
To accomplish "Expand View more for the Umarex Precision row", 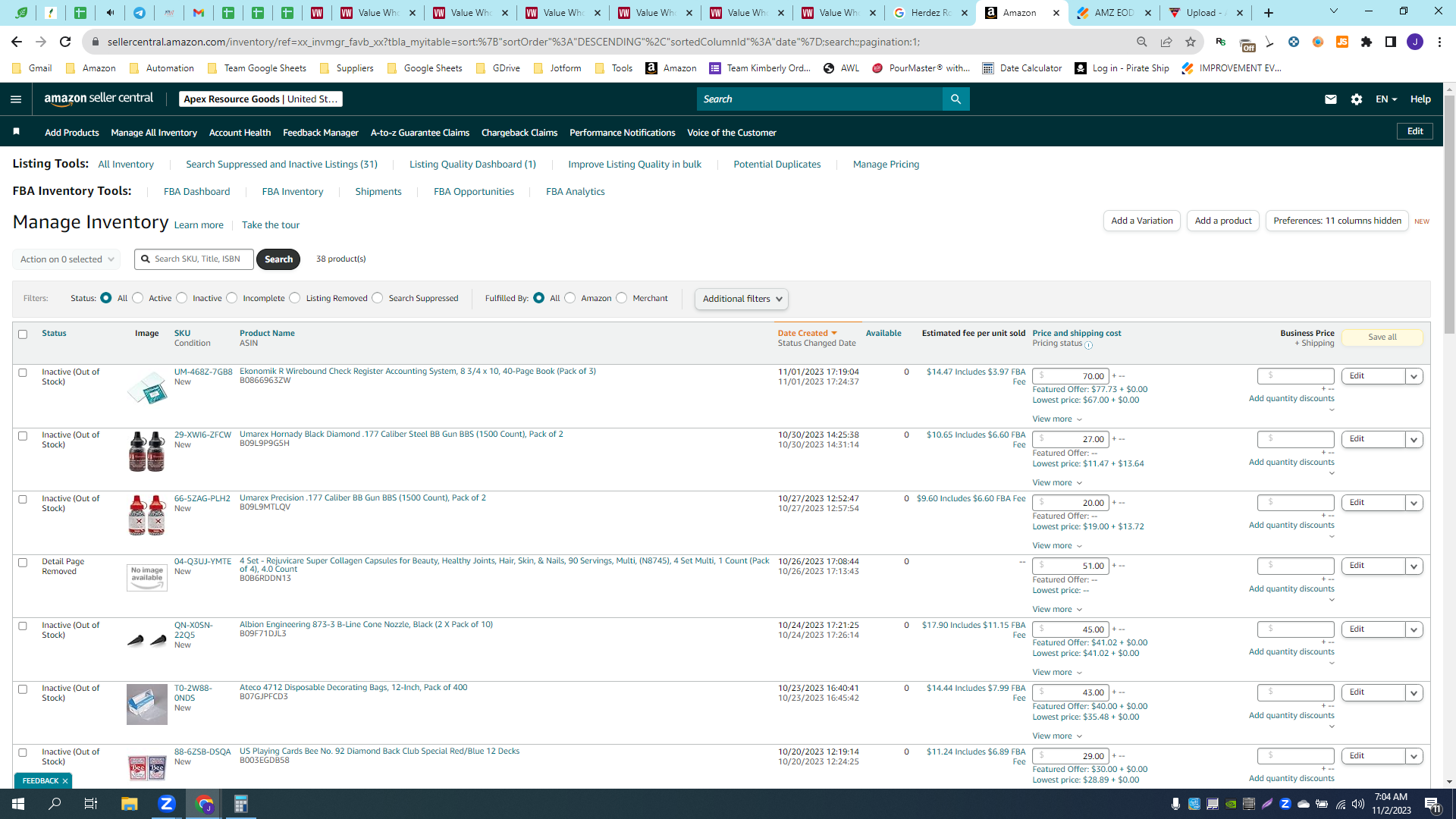I will 1057,546.
